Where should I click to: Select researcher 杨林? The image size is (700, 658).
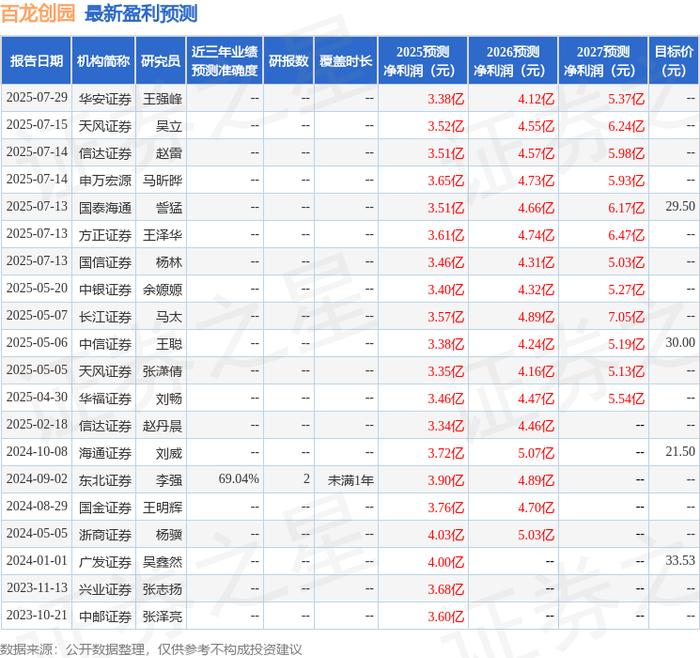tap(169, 262)
